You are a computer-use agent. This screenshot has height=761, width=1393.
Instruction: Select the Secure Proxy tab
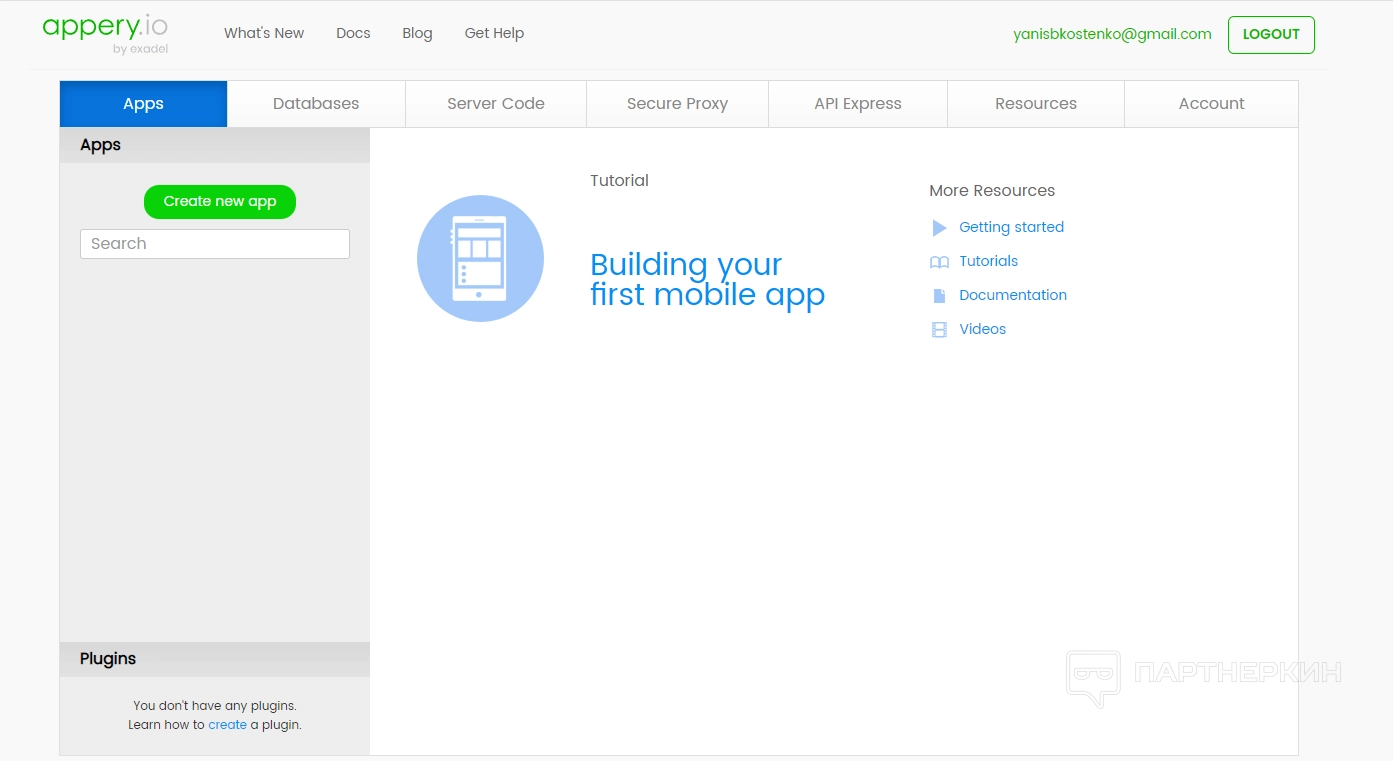[x=677, y=104]
